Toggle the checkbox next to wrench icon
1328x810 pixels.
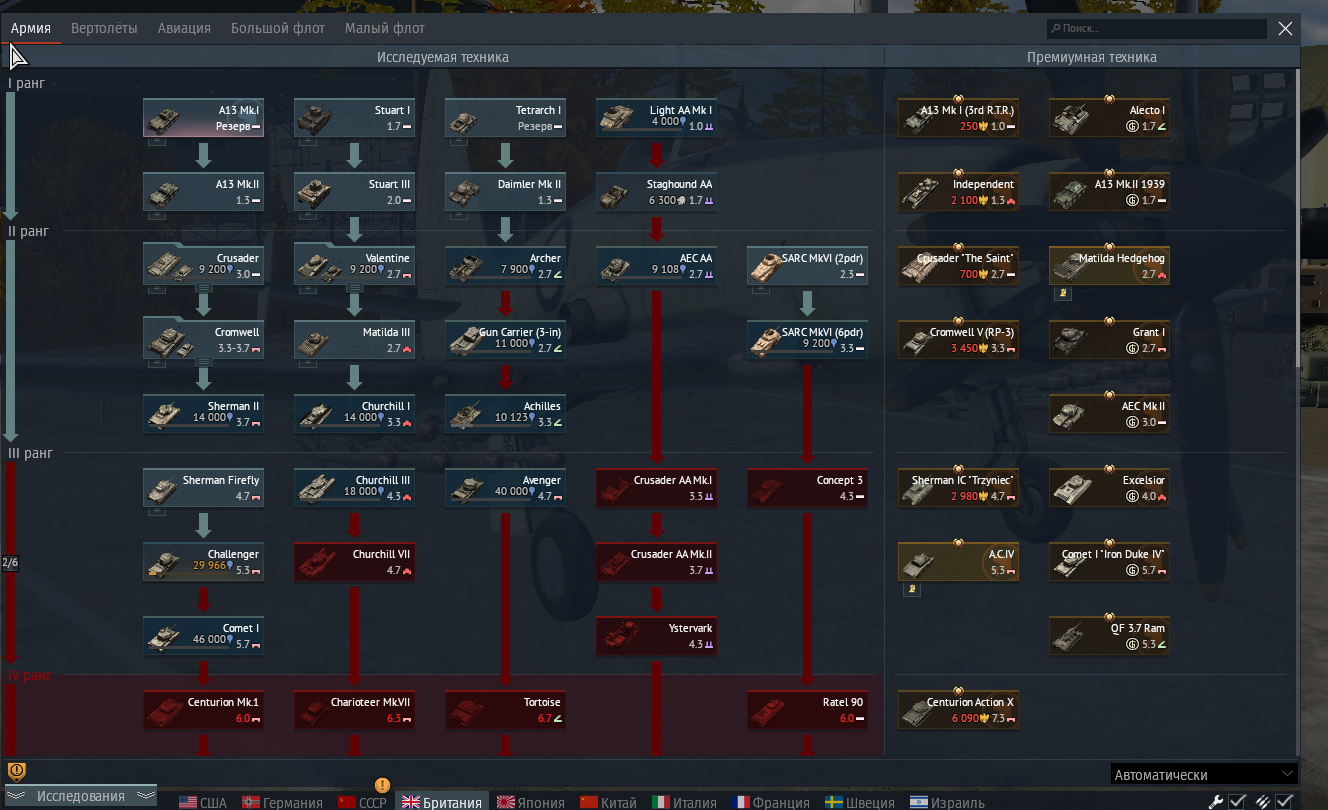pyautogui.click(x=1237, y=801)
